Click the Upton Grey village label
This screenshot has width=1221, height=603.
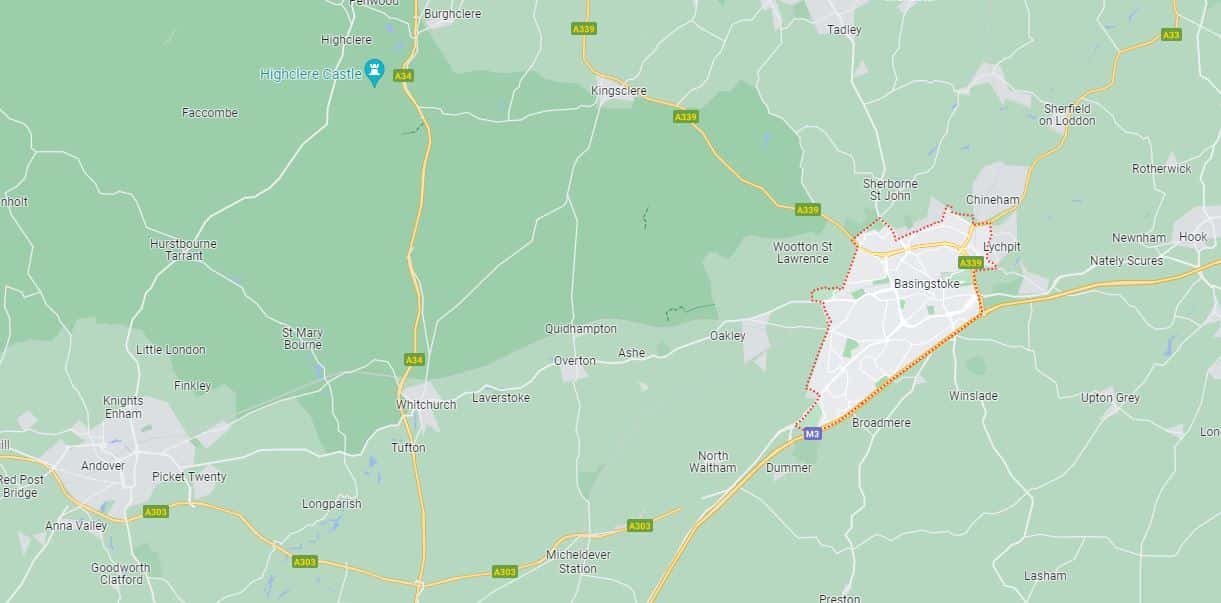(x=1110, y=398)
